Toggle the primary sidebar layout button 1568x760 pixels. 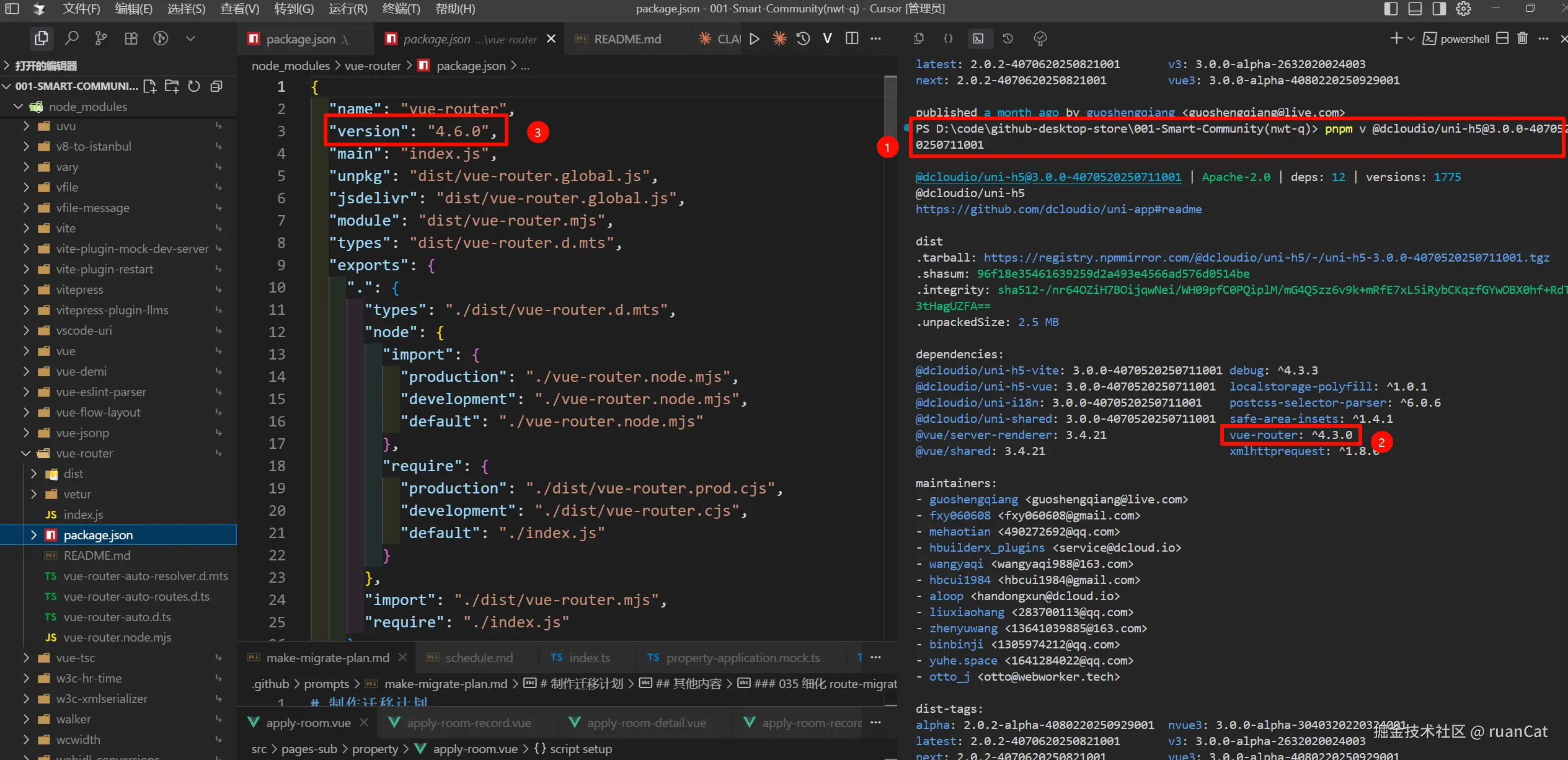point(1391,9)
